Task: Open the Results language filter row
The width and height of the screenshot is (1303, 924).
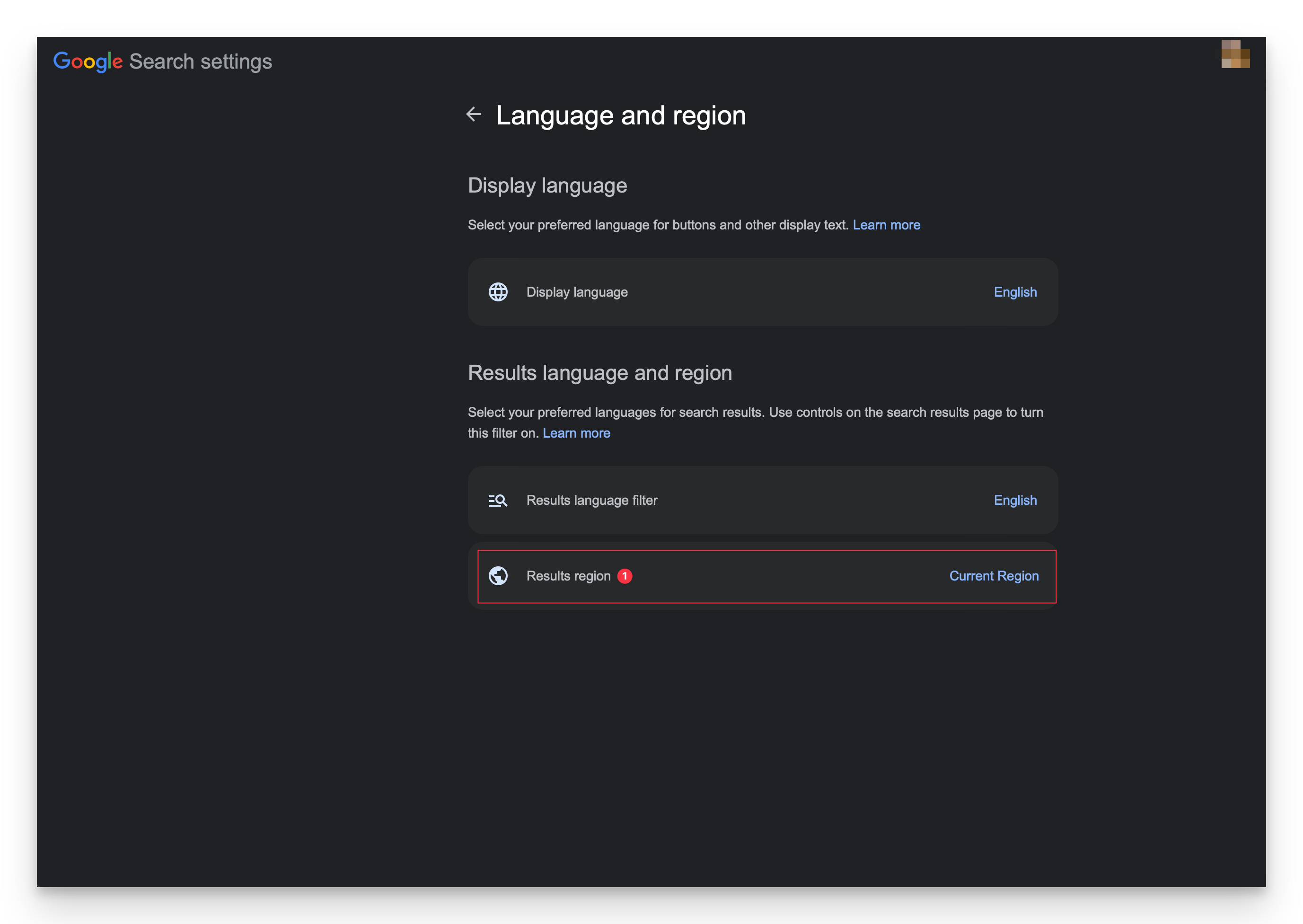Action: tap(763, 500)
